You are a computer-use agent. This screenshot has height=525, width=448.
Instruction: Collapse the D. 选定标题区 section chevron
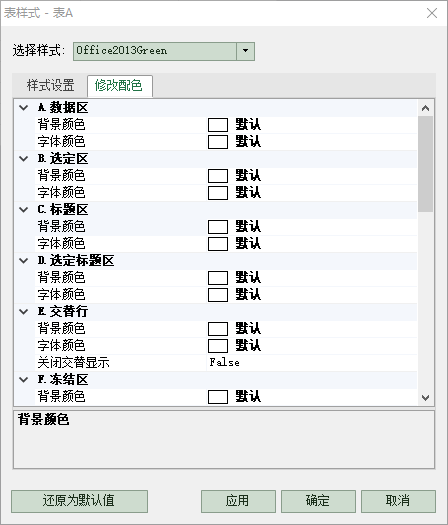coord(23,260)
